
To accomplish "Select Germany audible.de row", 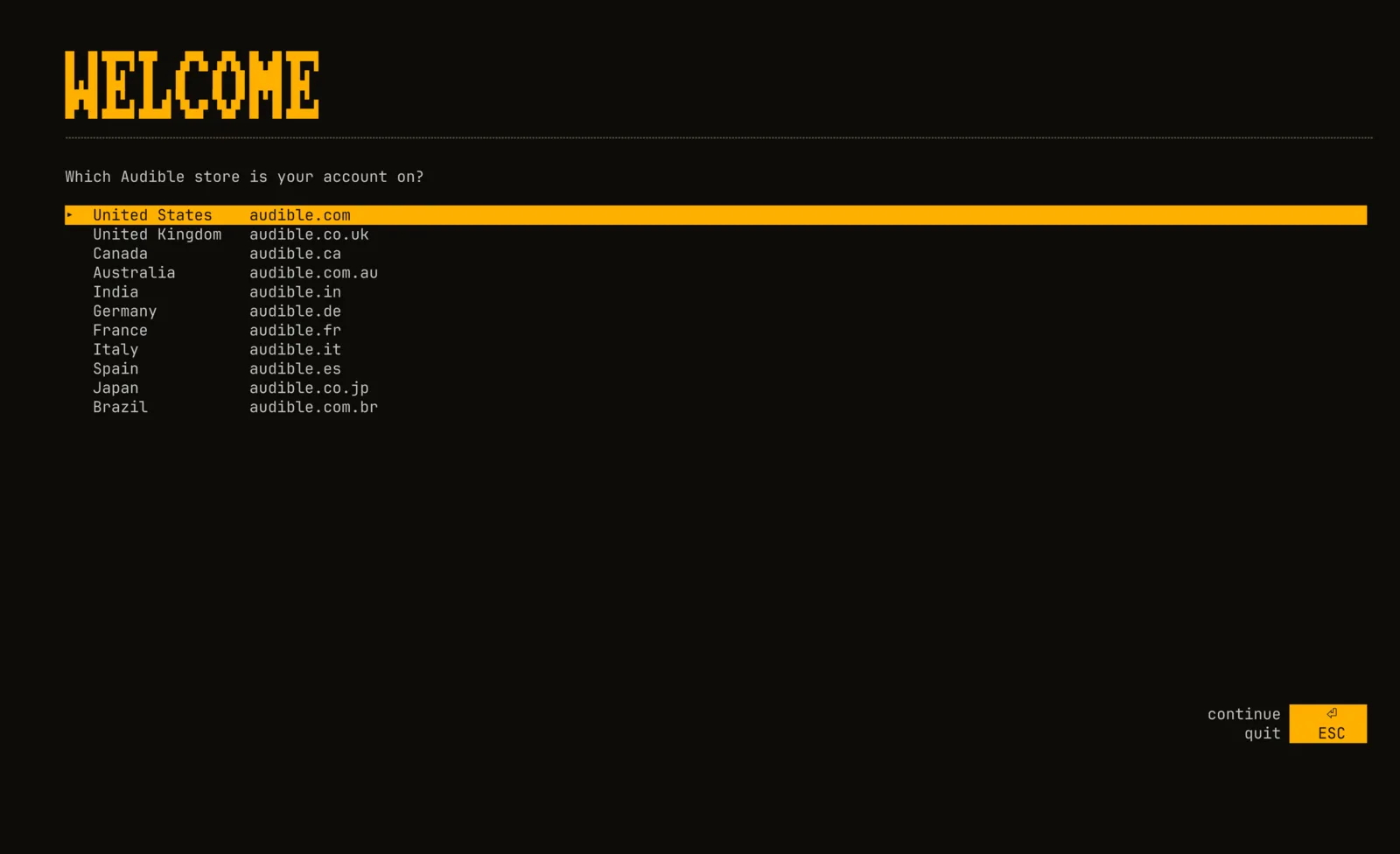I will pos(716,311).
